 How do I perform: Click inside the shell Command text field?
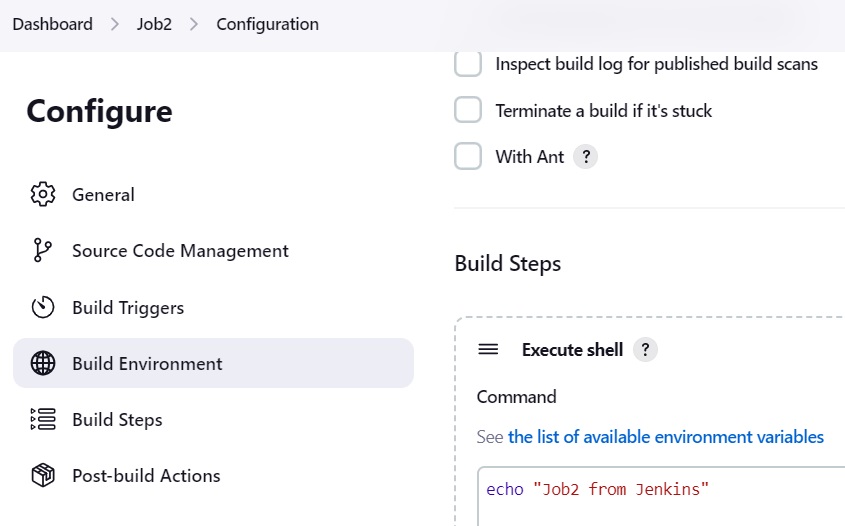pyautogui.click(x=661, y=496)
